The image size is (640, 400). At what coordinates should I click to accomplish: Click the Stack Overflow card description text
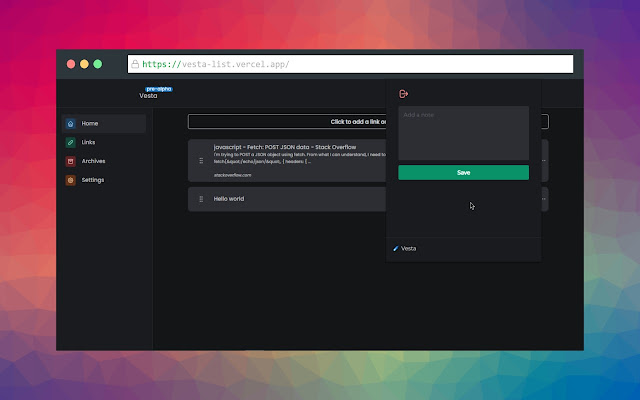[x=299, y=158]
